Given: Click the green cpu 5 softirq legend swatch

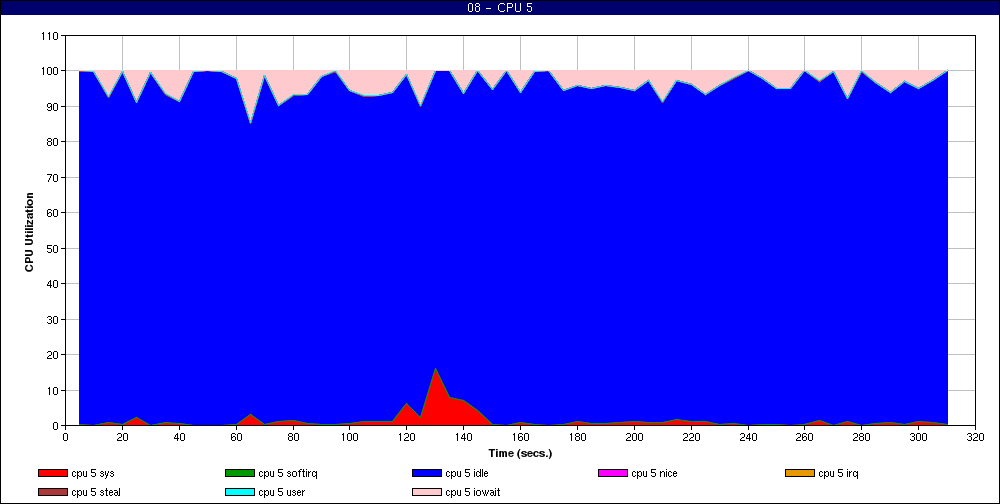Looking at the screenshot, I should [240, 473].
